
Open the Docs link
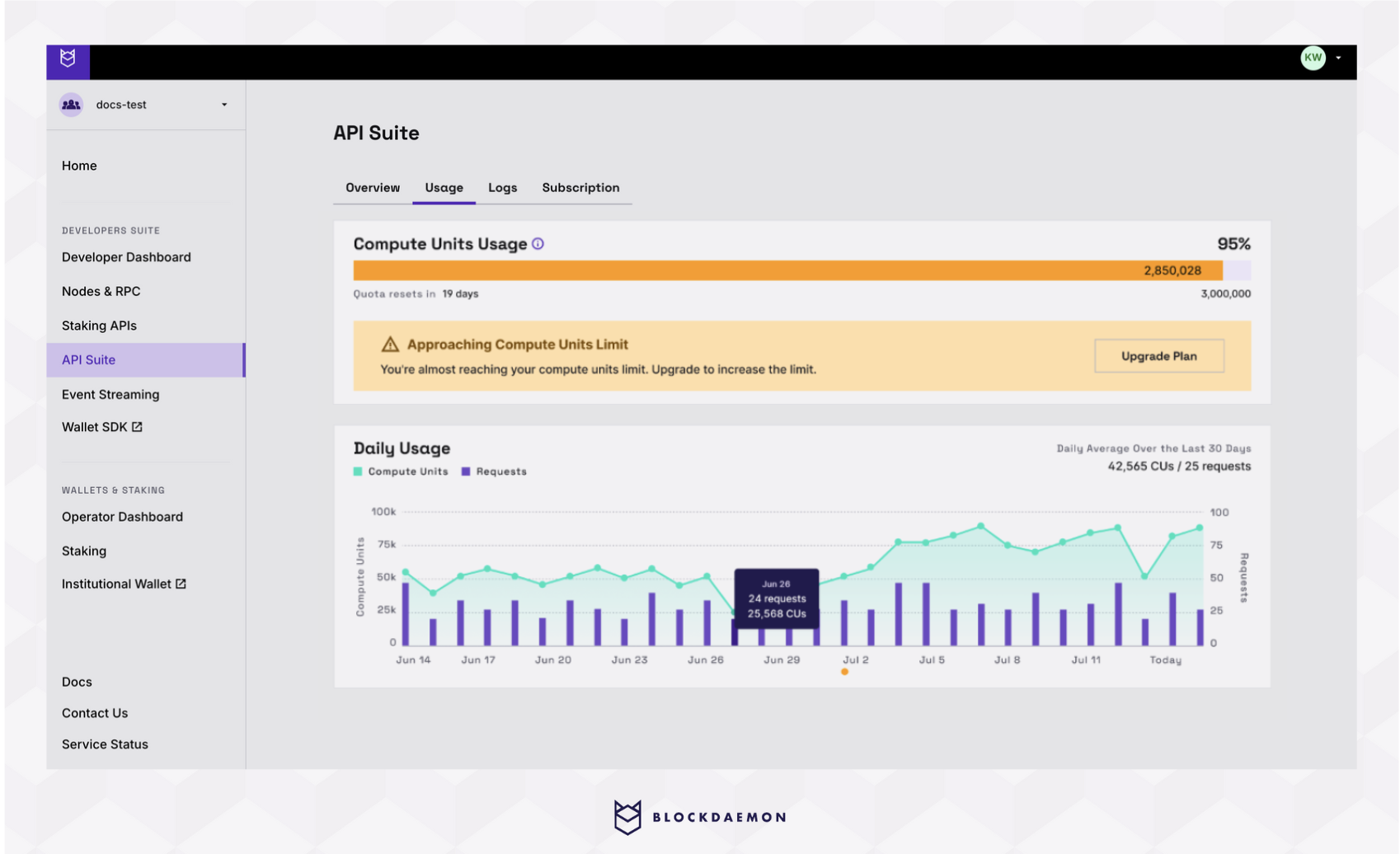77,682
